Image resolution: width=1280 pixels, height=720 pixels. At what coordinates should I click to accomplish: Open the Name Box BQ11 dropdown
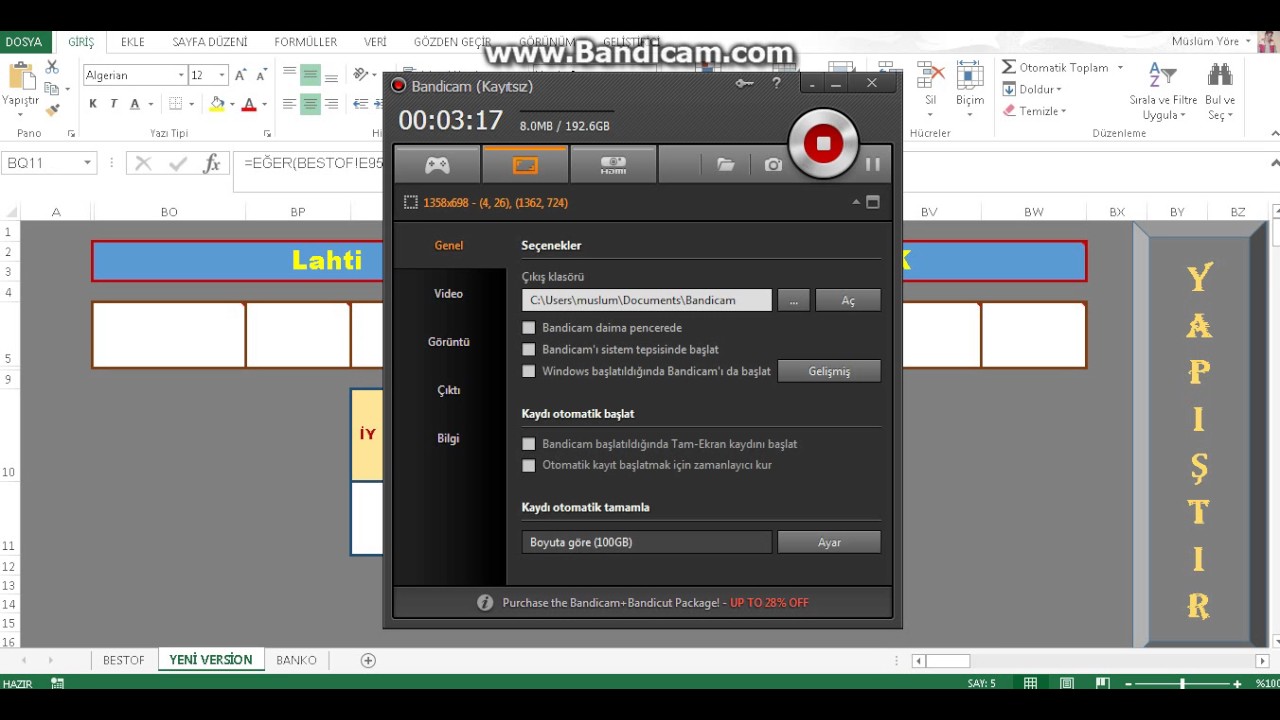click(x=87, y=163)
